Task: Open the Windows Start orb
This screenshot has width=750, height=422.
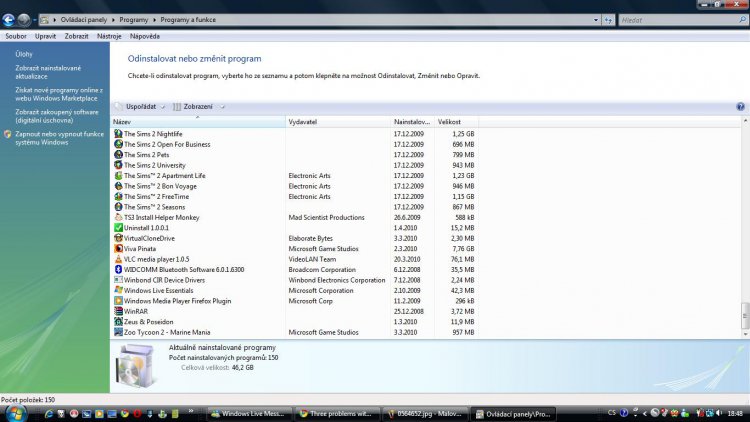Action: coord(16,414)
